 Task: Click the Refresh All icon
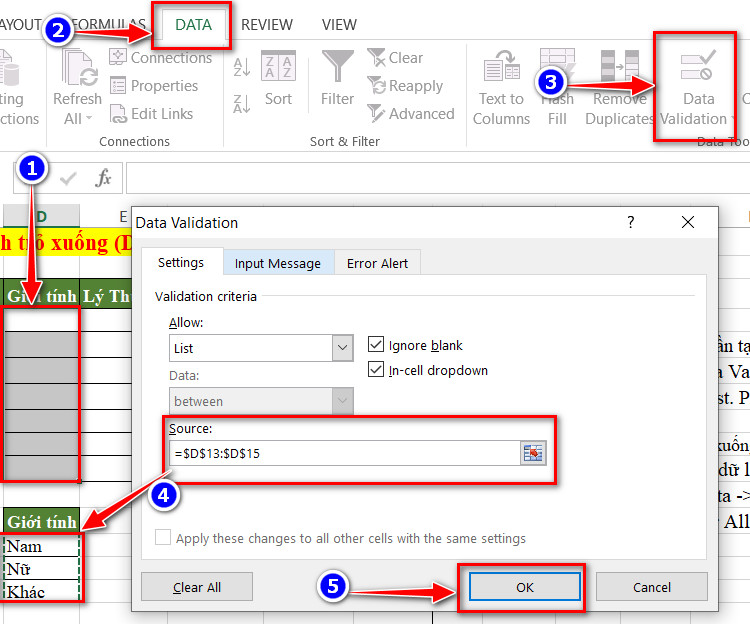(79, 69)
